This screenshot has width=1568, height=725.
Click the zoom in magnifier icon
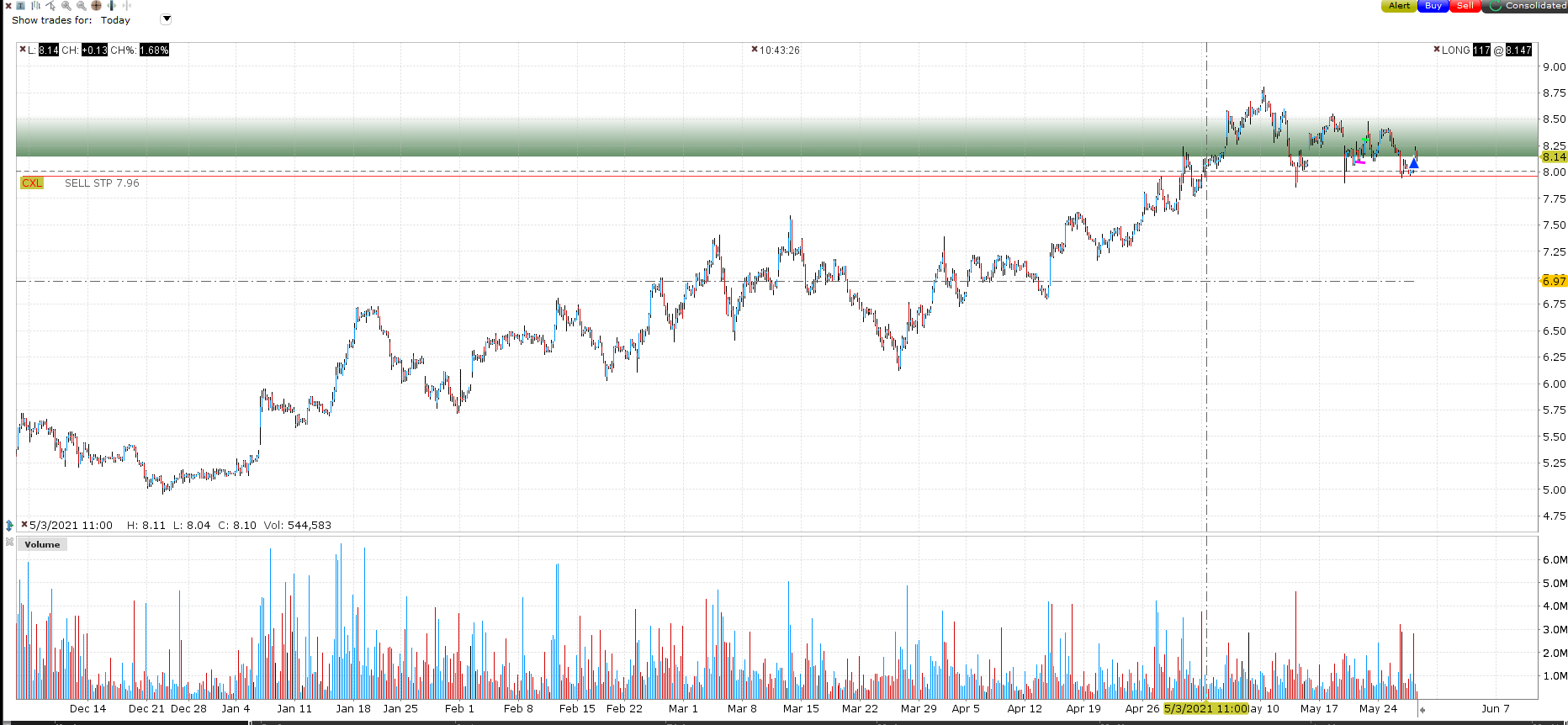tap(66, 6)
